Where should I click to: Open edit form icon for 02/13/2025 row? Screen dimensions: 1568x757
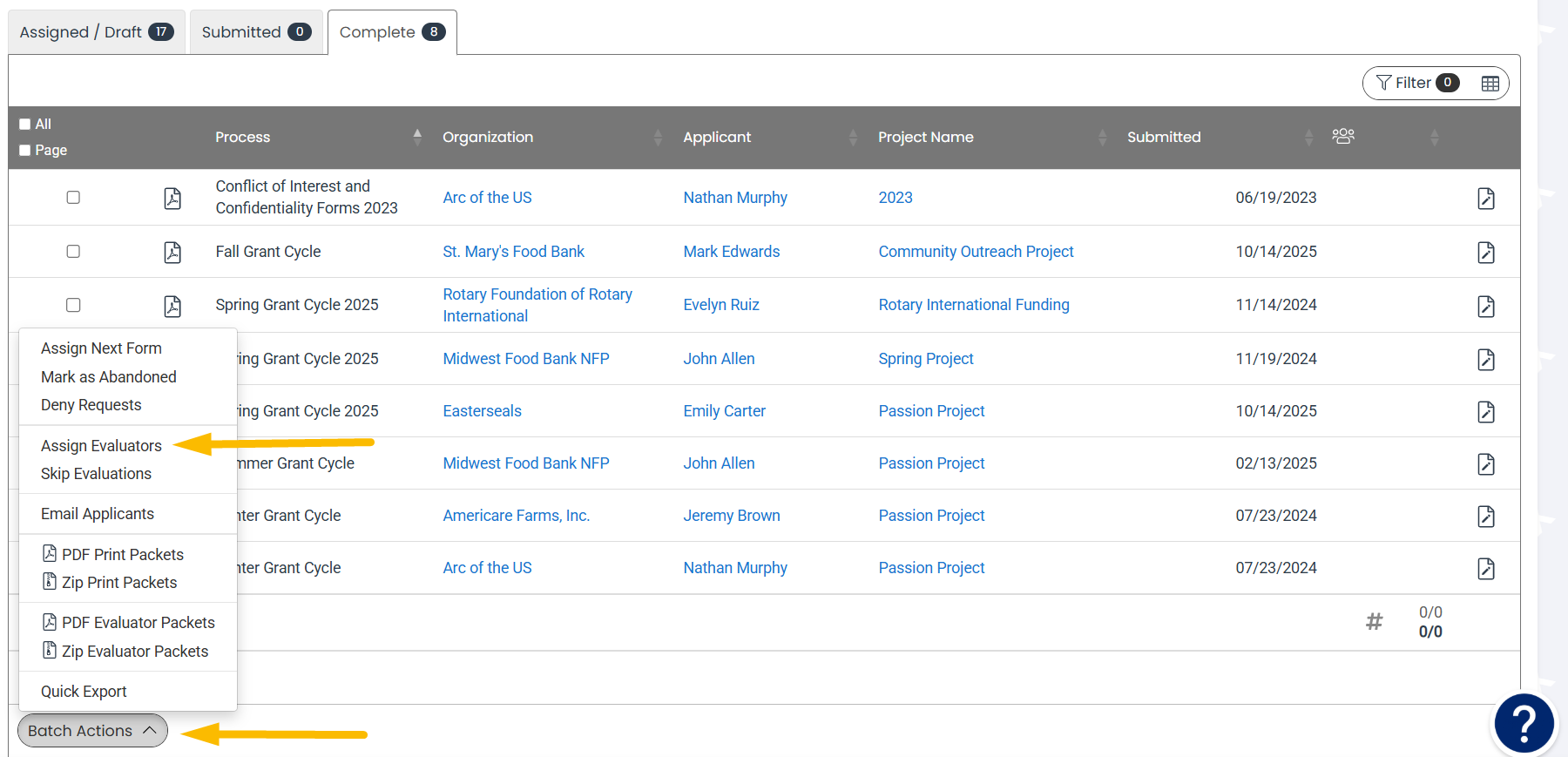(x=1486, y=464)
